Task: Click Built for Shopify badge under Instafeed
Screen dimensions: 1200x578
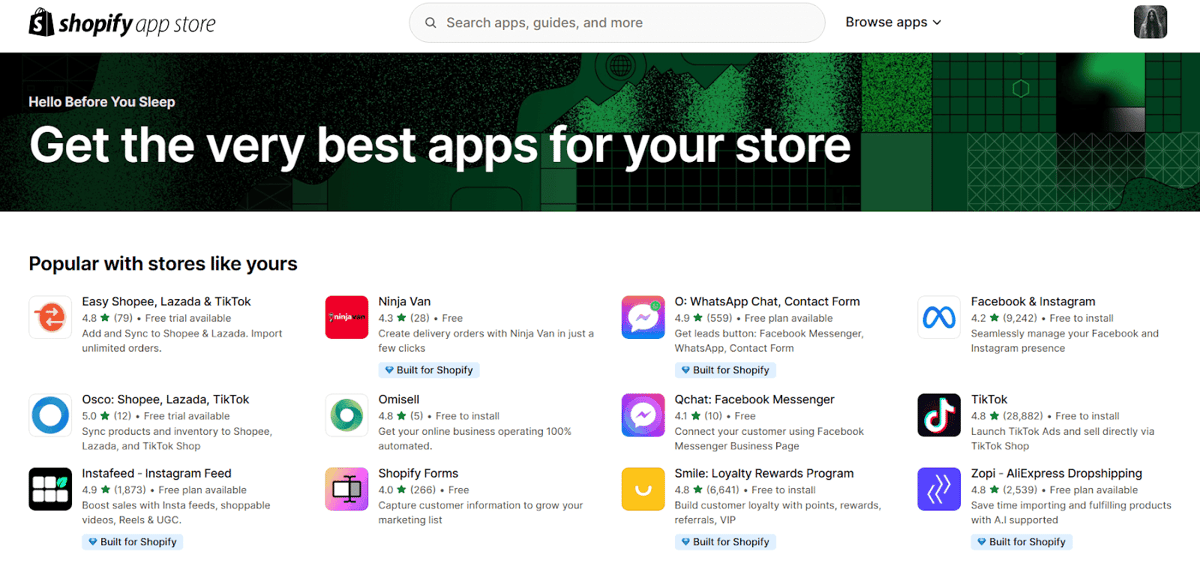Action: (x=132, y=542)
